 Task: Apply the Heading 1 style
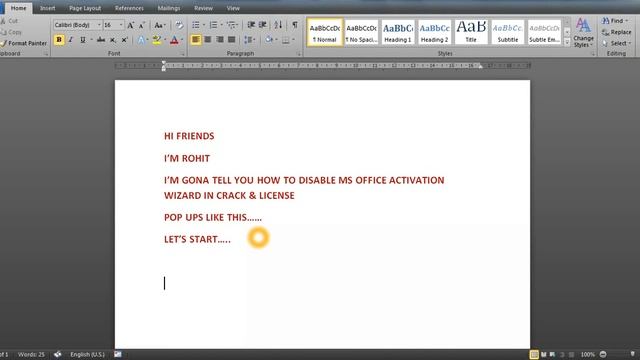point(398,32)
